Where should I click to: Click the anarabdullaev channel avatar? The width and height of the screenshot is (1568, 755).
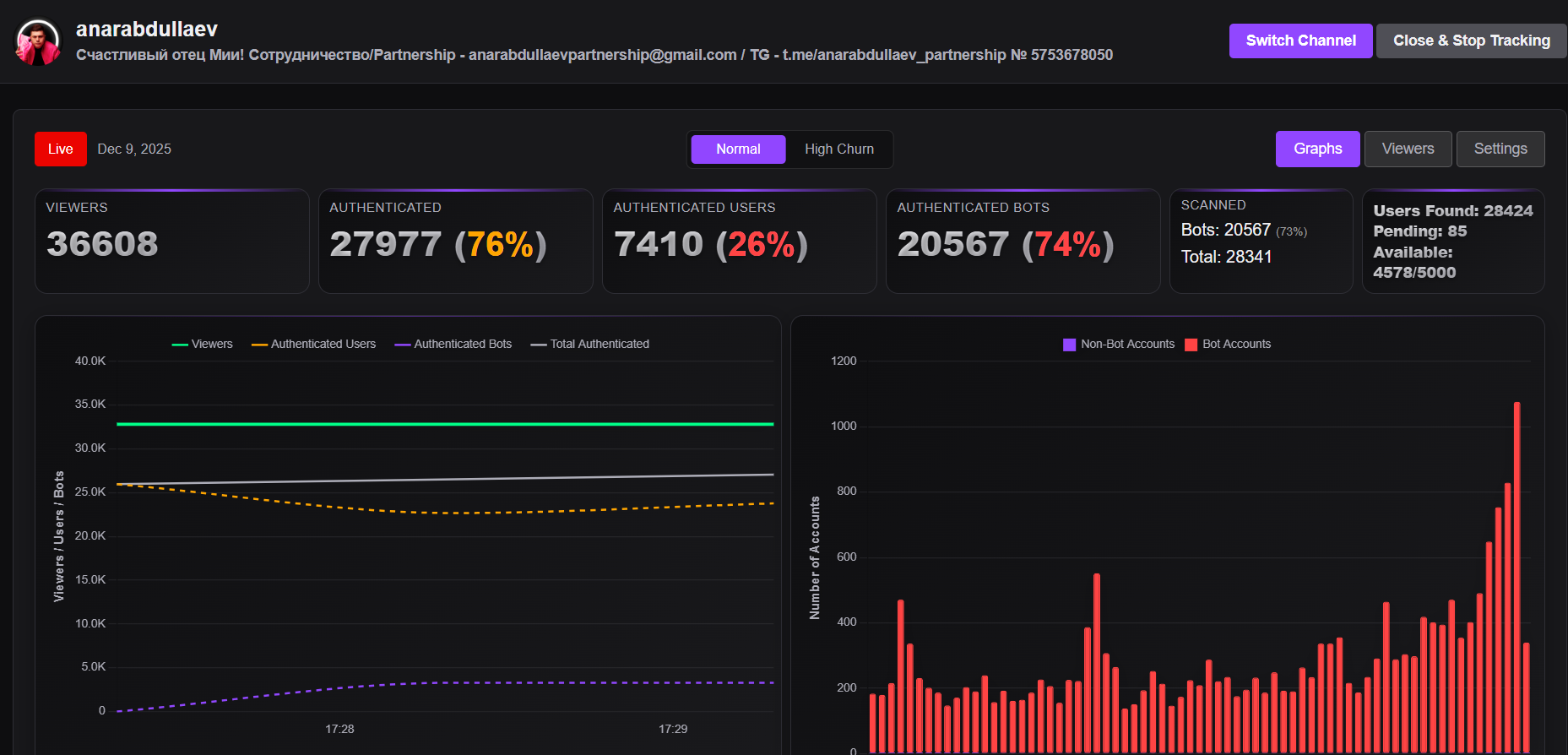coord(38,42)
